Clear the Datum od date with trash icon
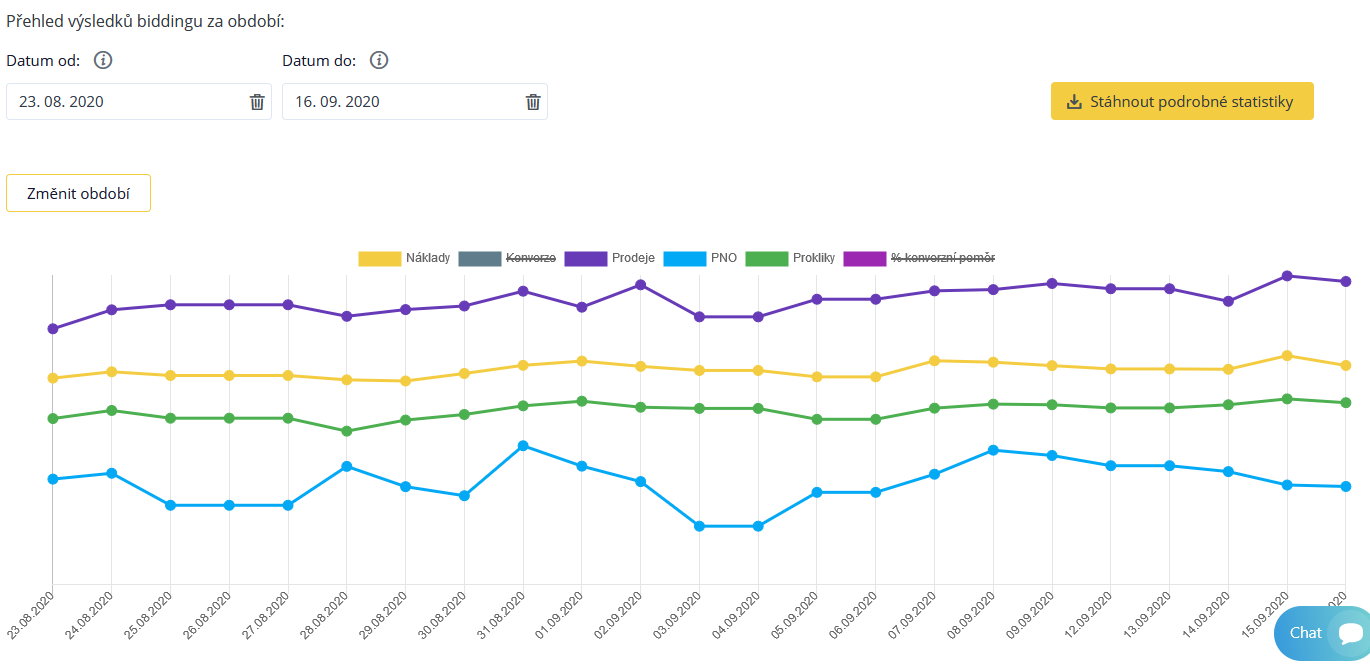 coord(257,102)
